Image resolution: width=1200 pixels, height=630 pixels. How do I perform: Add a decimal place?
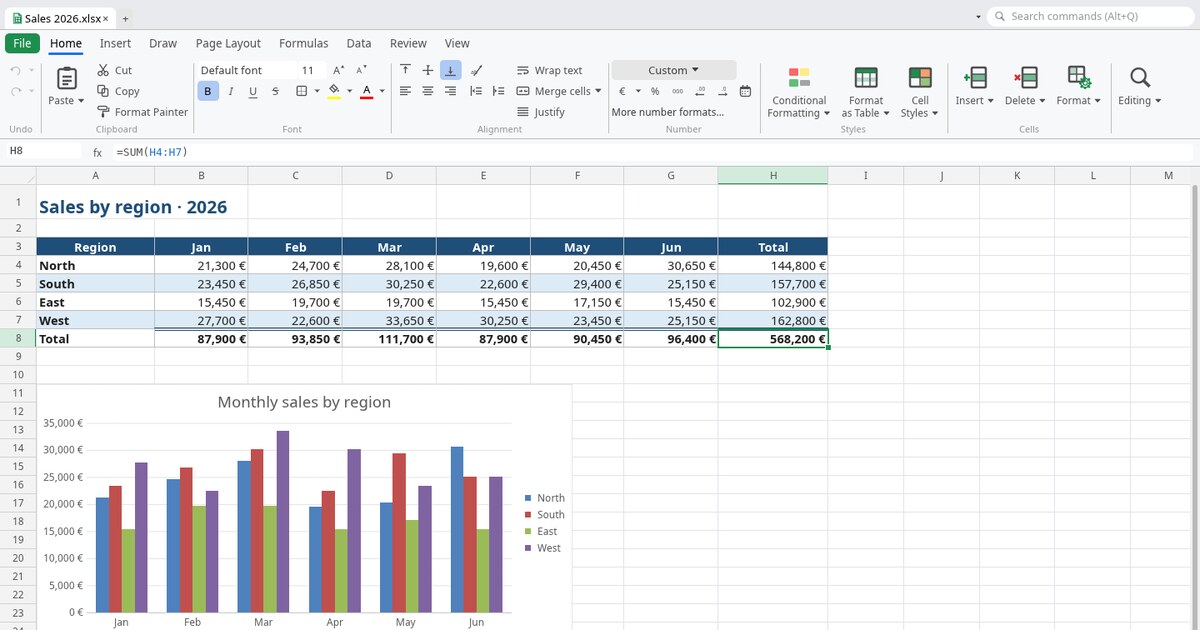[700, 91]
